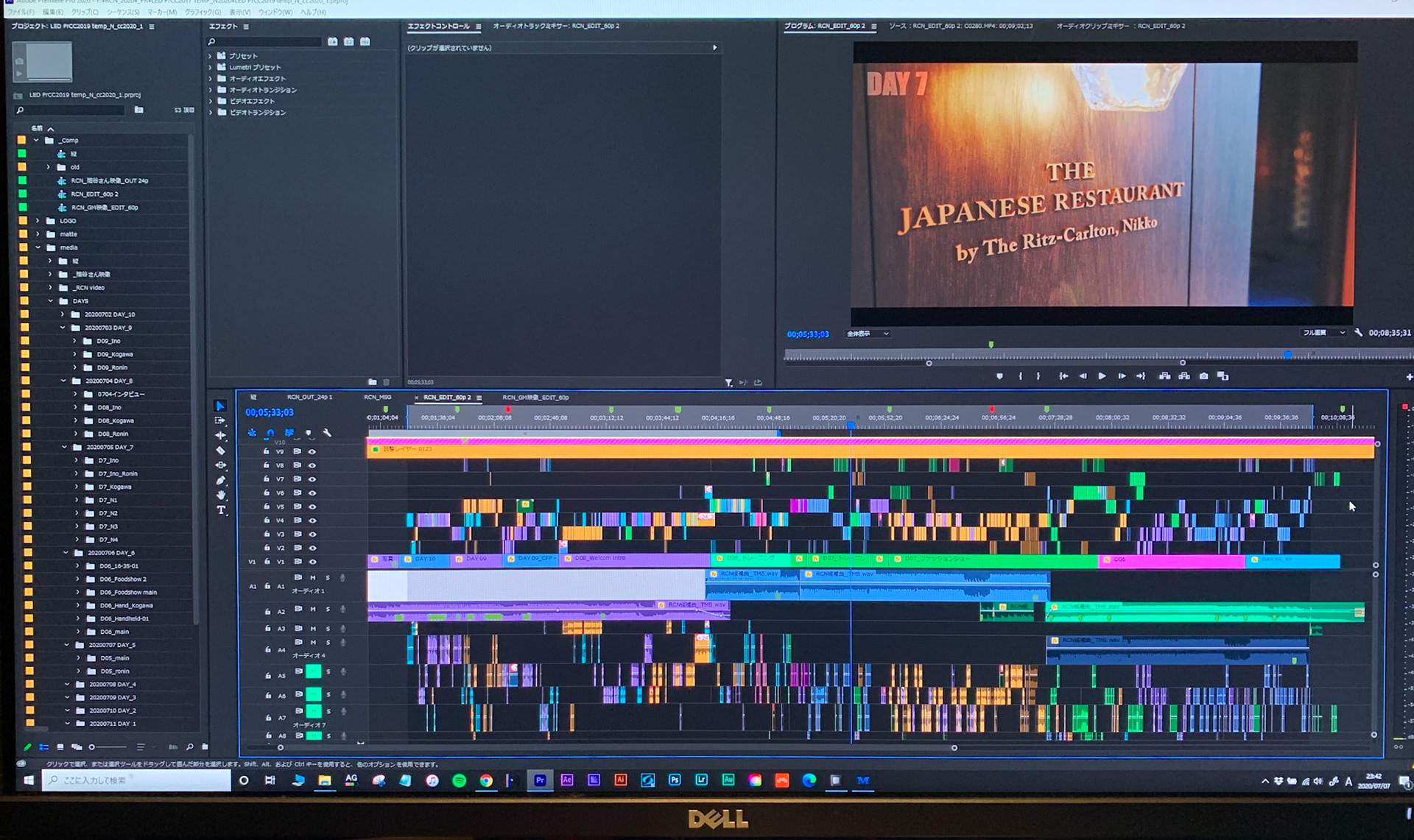Open the シーケンス(S) menu

click(122, 13)
